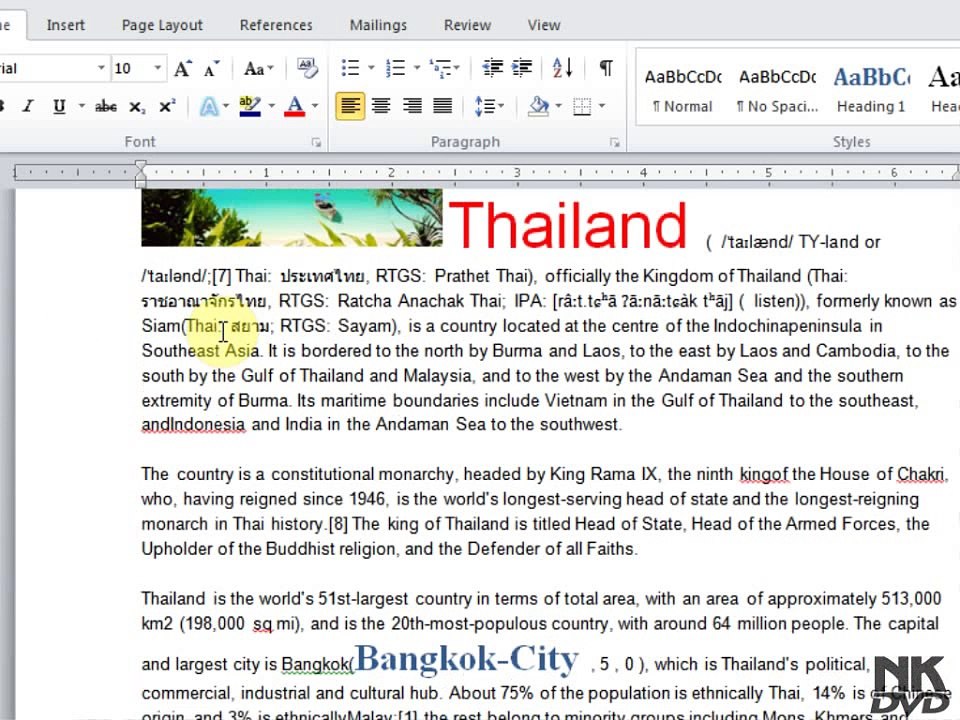This screenshot has height=720, width=960.
Task: Click the font size input field
Action: point(130,68)
